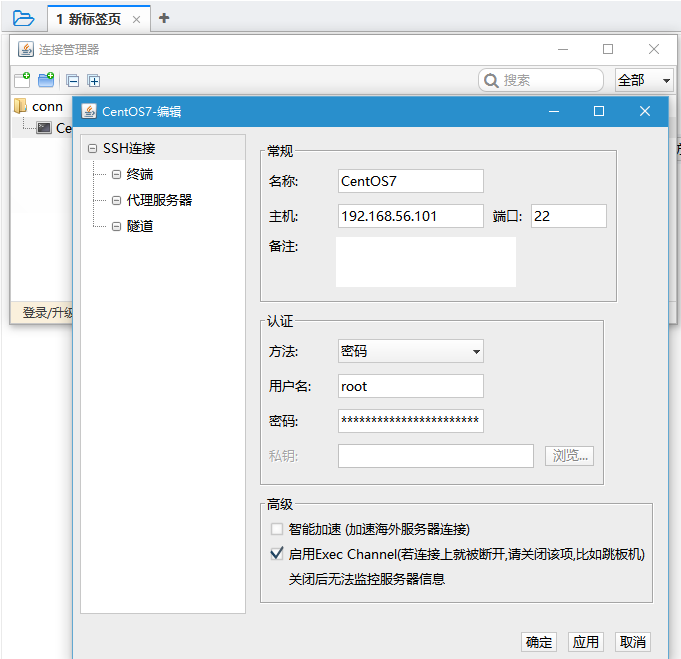Click the 浏览... browse button
This screenshot has height=659, width=681.
tap(569, 456)
